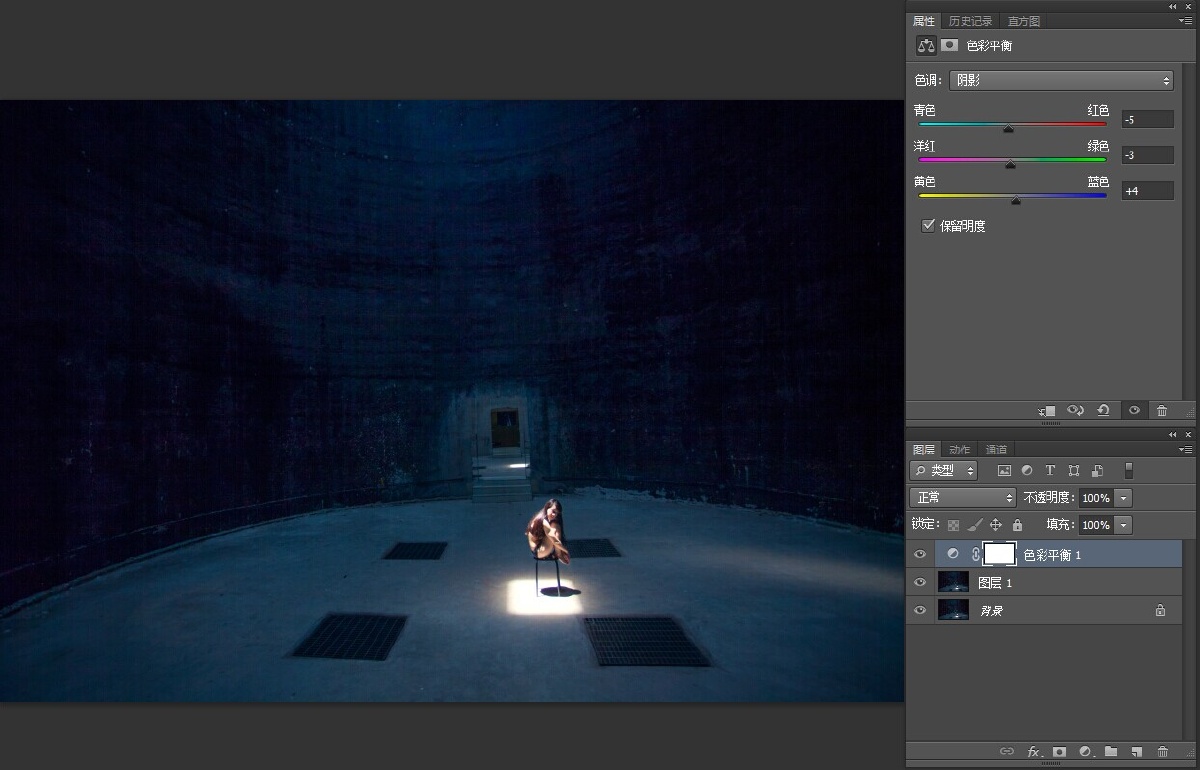
Task: Hide the 图层 1 layer
Action: 920,582
